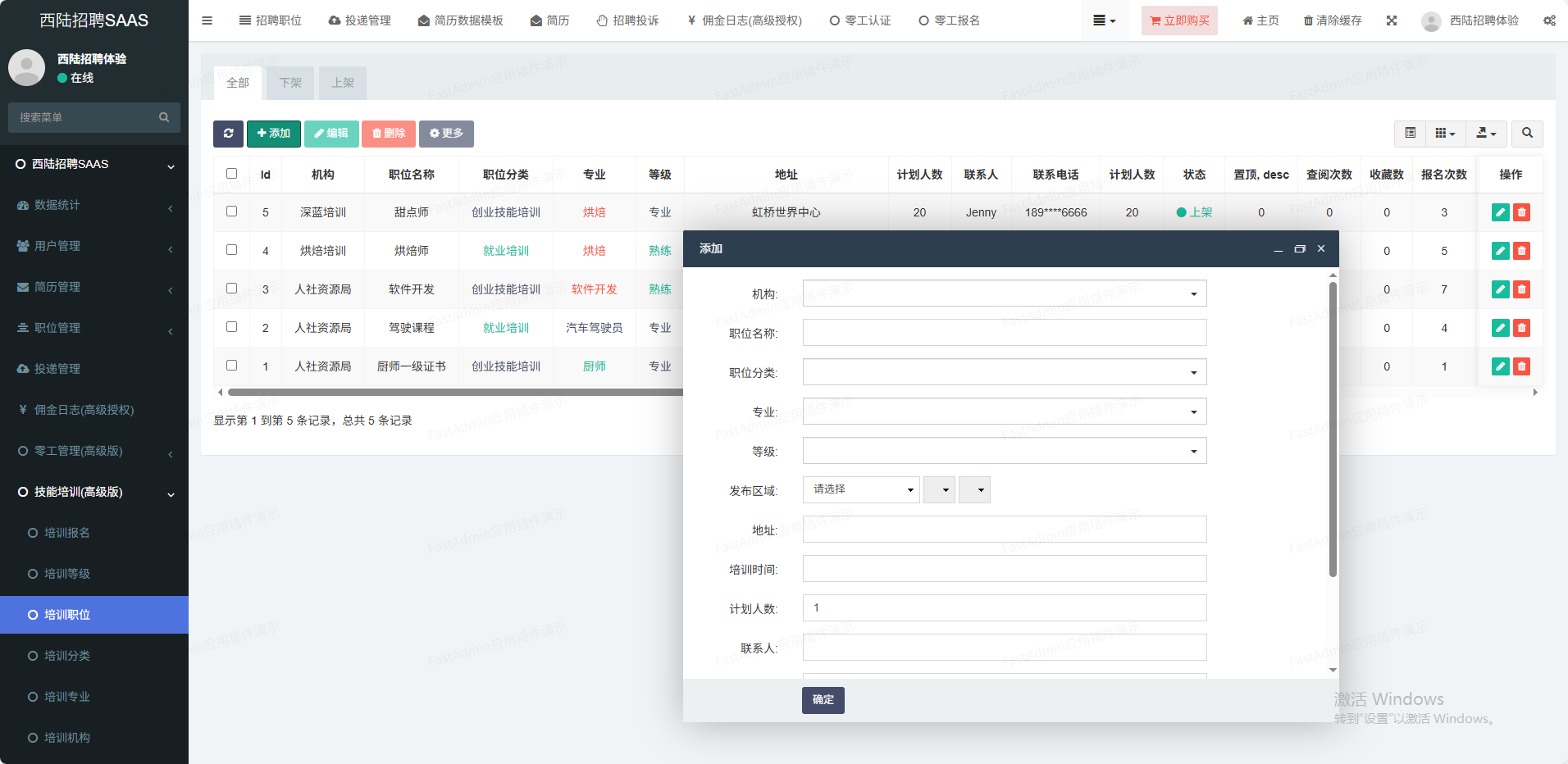Open the 机构 dropdown in the add dialog

[x=1004, y=293]
